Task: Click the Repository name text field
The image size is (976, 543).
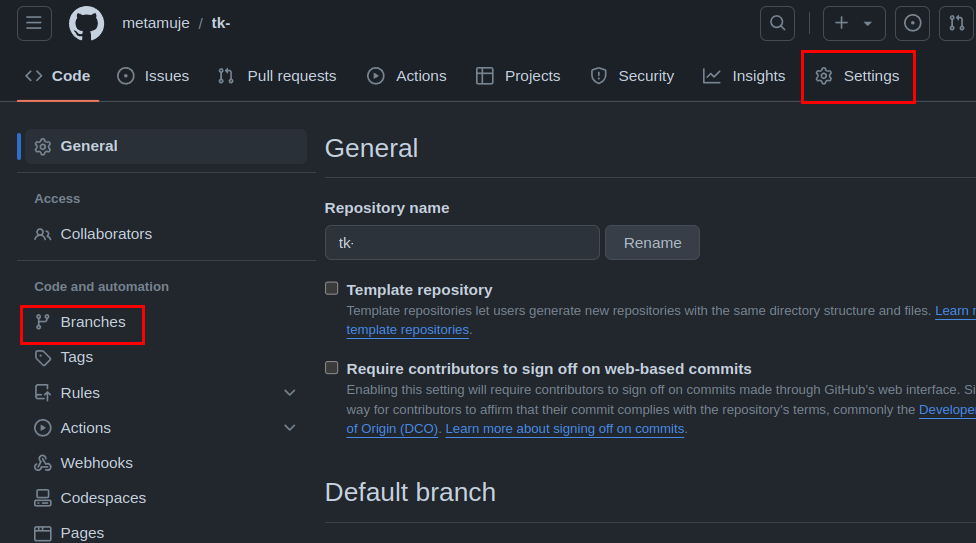Action: pos(461,243)
